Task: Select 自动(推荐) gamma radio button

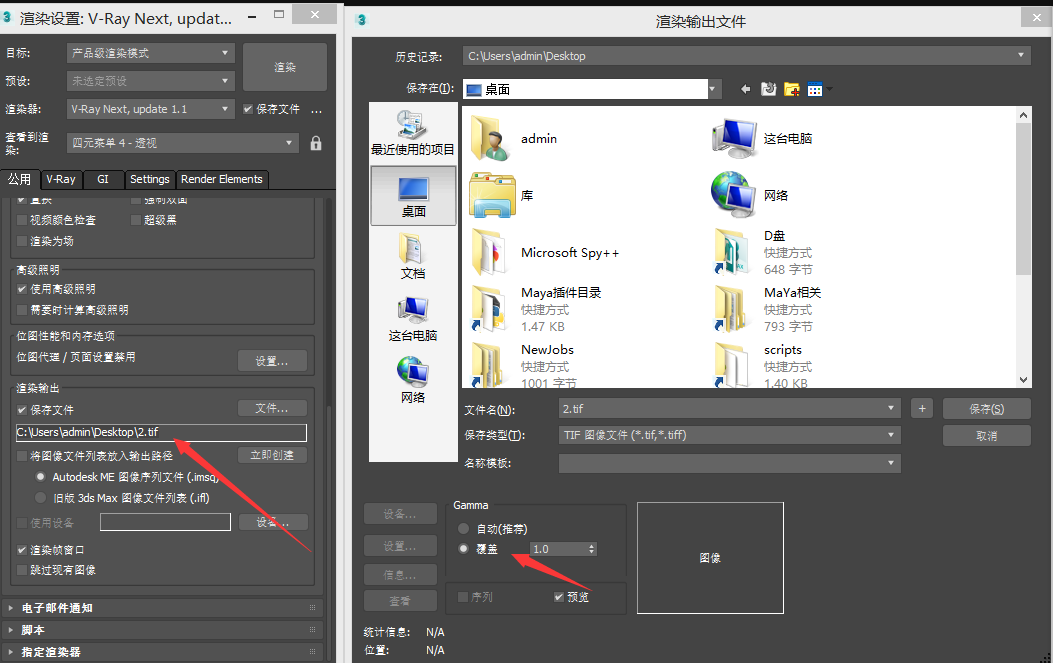Action: pos(463,529)
